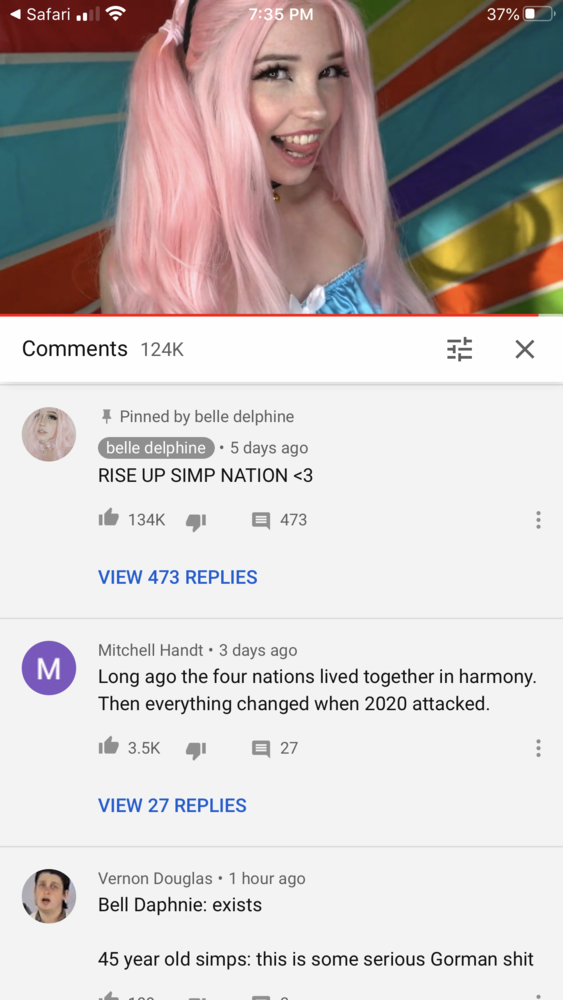563x1000 pixels.
Task: Open Vernon Douglas's profile picture
Action: [49, 895]
